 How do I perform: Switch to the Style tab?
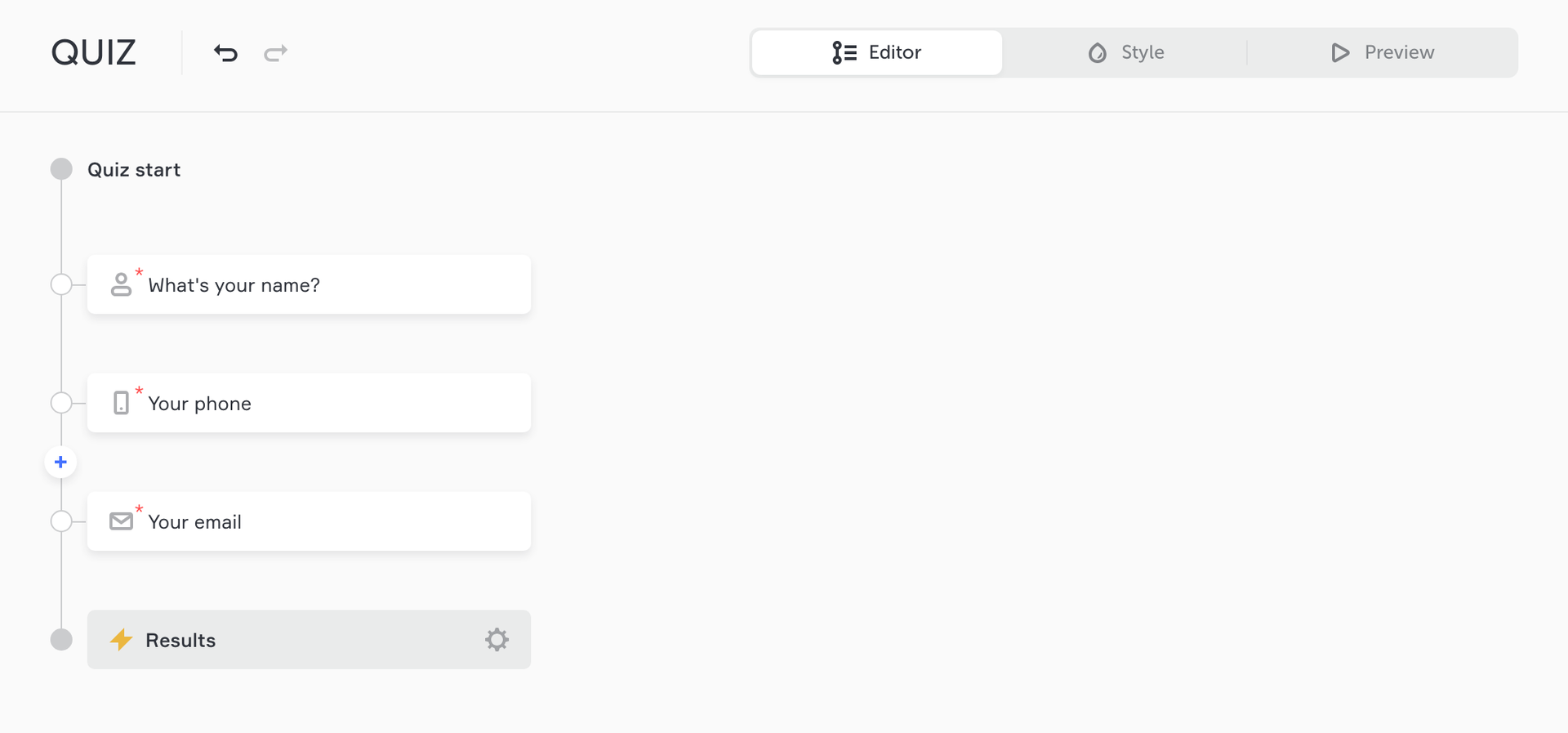pyautogui.click(x=1126, y=53)
